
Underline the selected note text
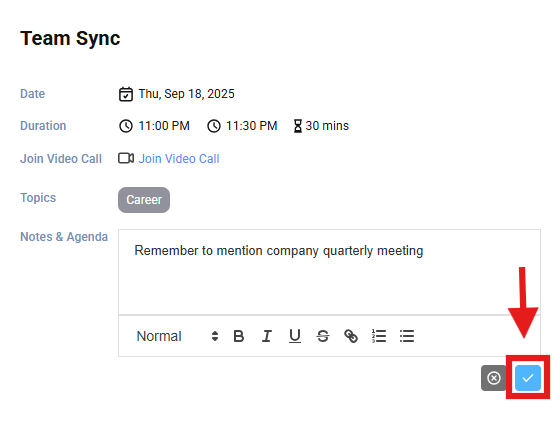tap(295, 336)
